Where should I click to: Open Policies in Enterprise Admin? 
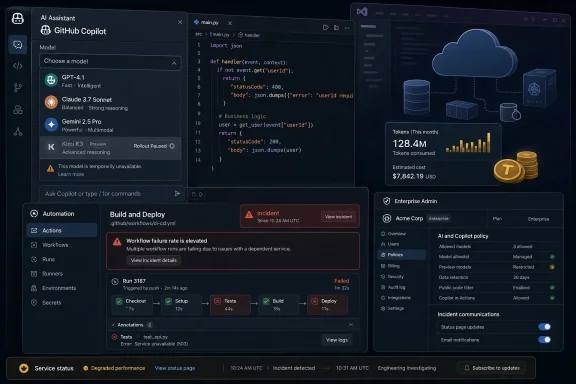pyautogui.click(x=402, y=255)
